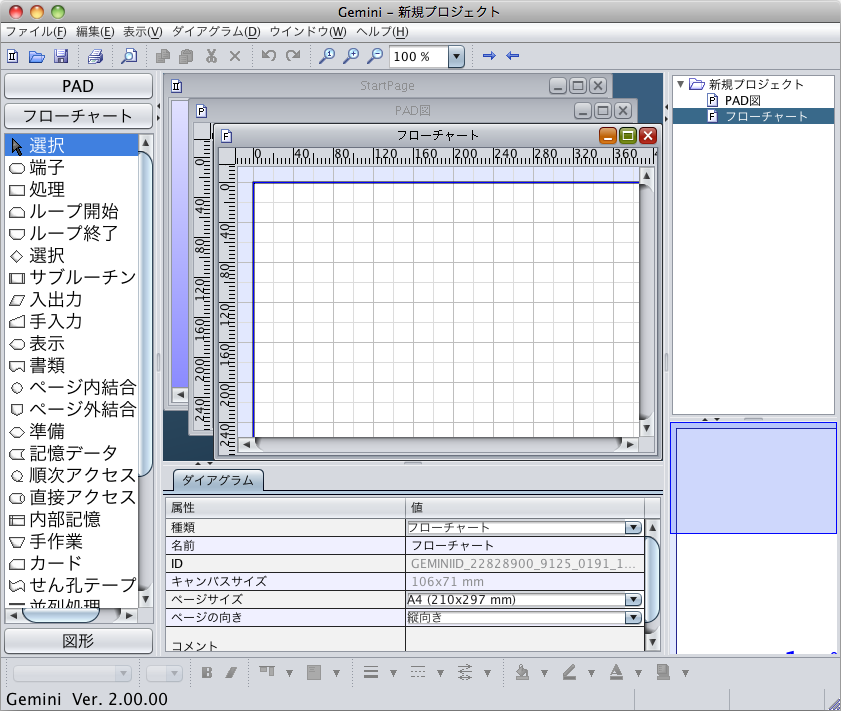This screenshot has height=711, width=841.
Task: Open the ファイル(F) menu
Action: point(36,32)
